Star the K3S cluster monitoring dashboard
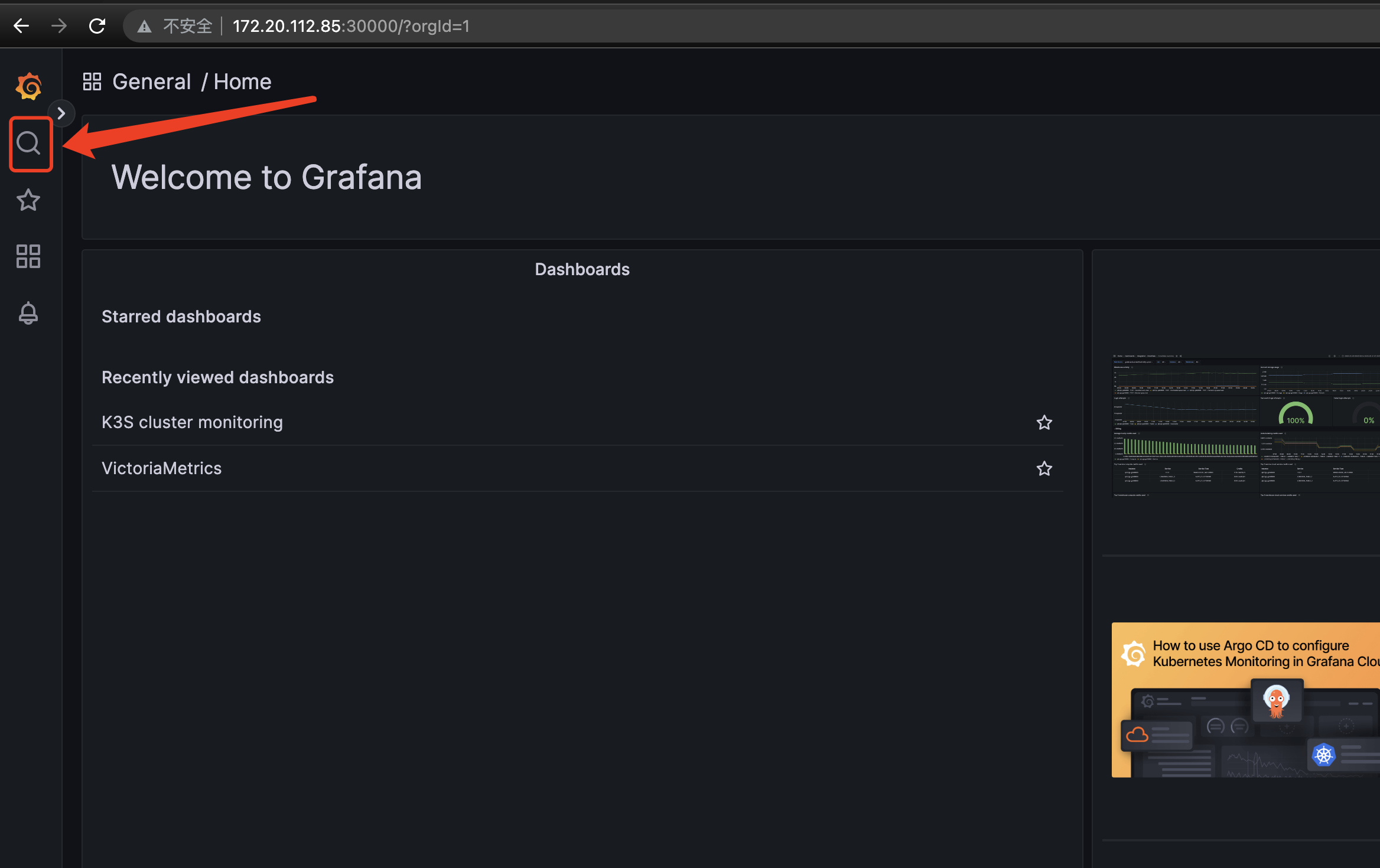This screenshot has height=868, width=1380. point(1044,422)
